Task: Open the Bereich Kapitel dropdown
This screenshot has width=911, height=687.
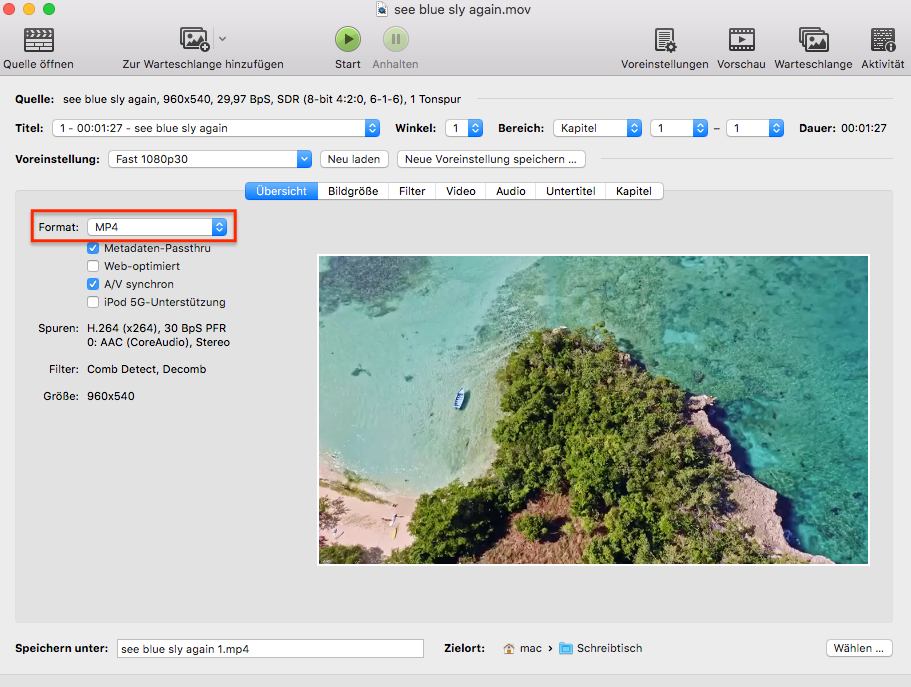Action: click(597, 128)
